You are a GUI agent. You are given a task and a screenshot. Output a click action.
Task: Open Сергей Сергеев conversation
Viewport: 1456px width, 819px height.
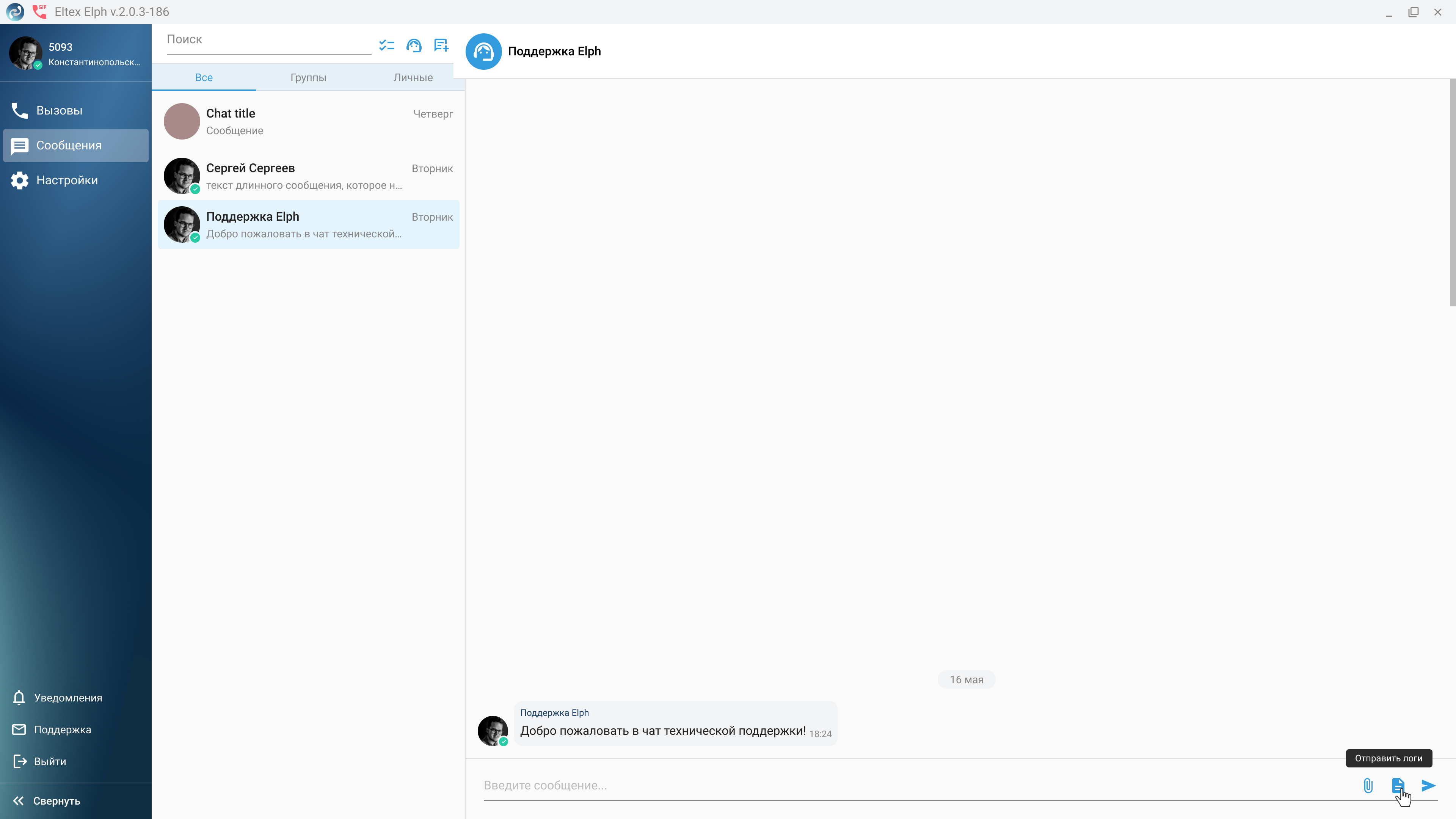click(308, 176)
